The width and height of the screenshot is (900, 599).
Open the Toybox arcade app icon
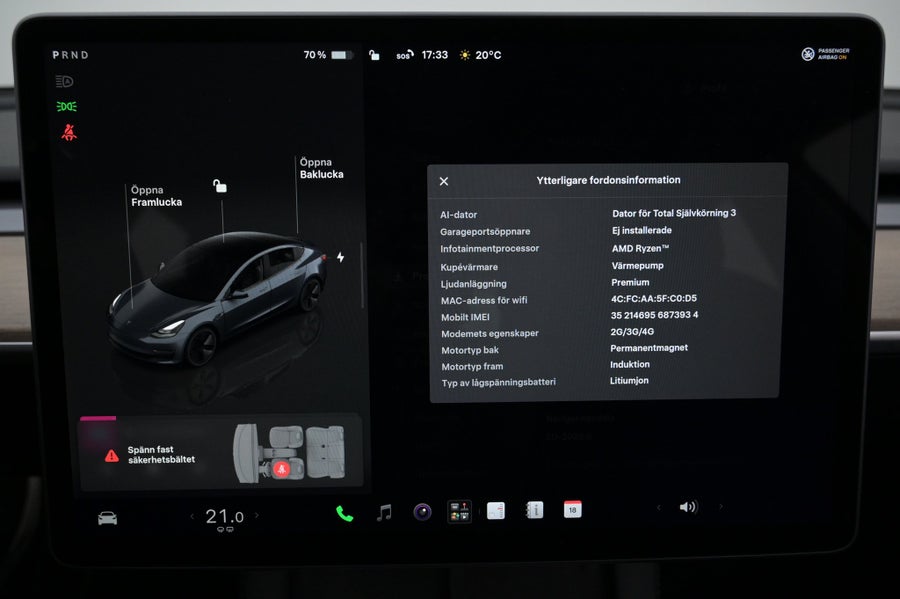[459, 511]
